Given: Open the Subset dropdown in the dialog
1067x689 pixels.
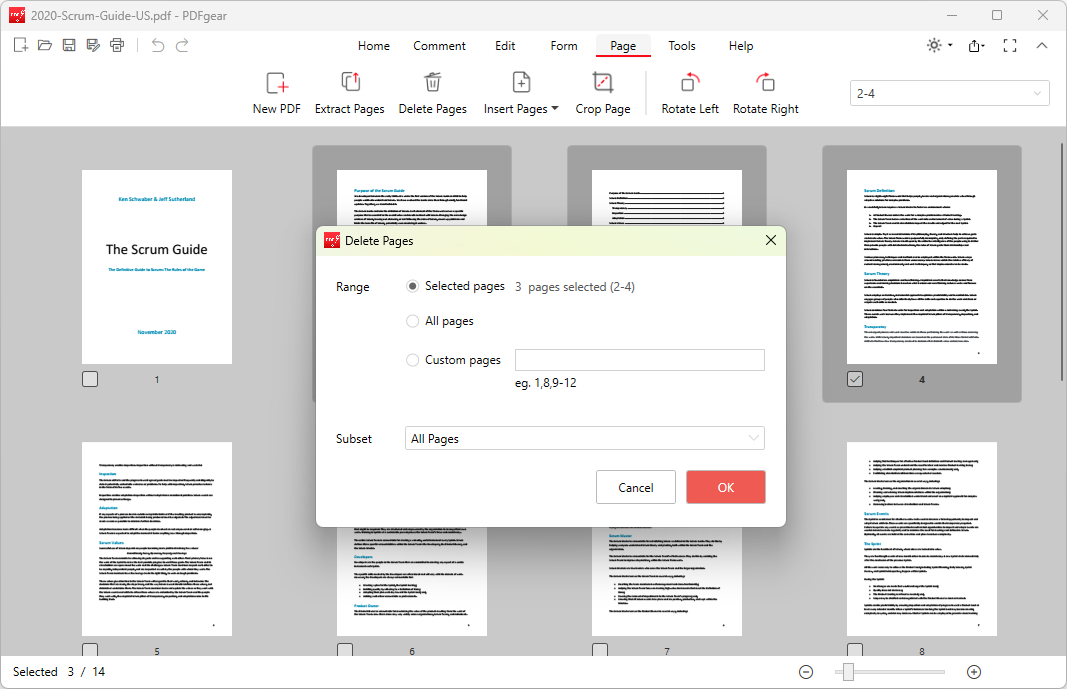Looking at the screenshot, I should (584, 438).
